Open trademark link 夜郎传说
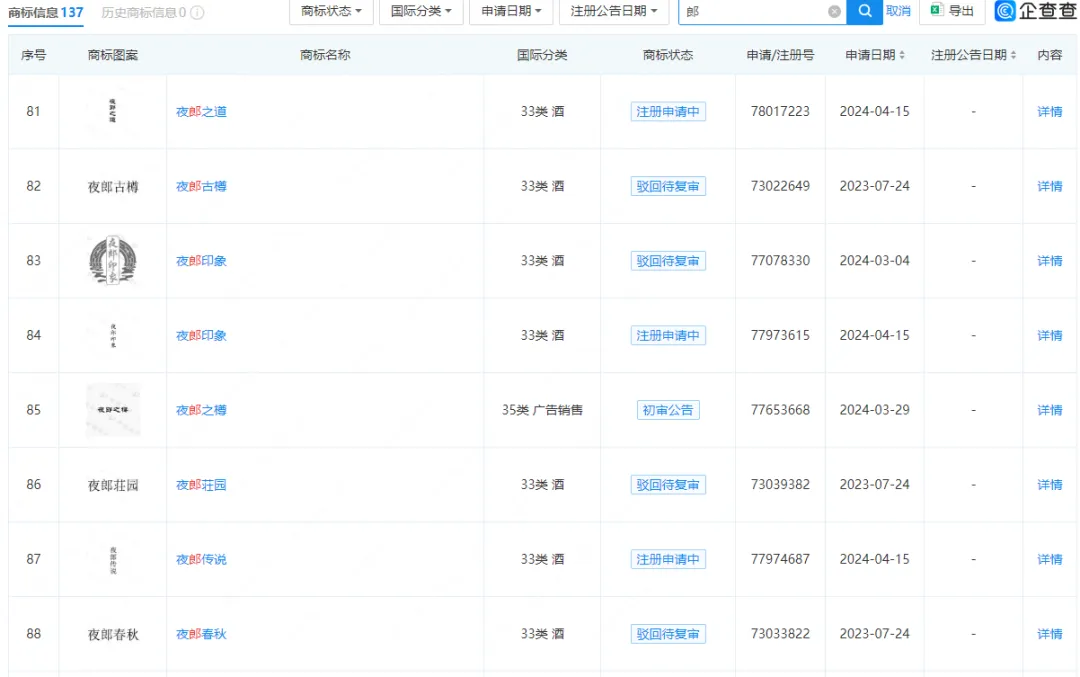 point(201,559)
